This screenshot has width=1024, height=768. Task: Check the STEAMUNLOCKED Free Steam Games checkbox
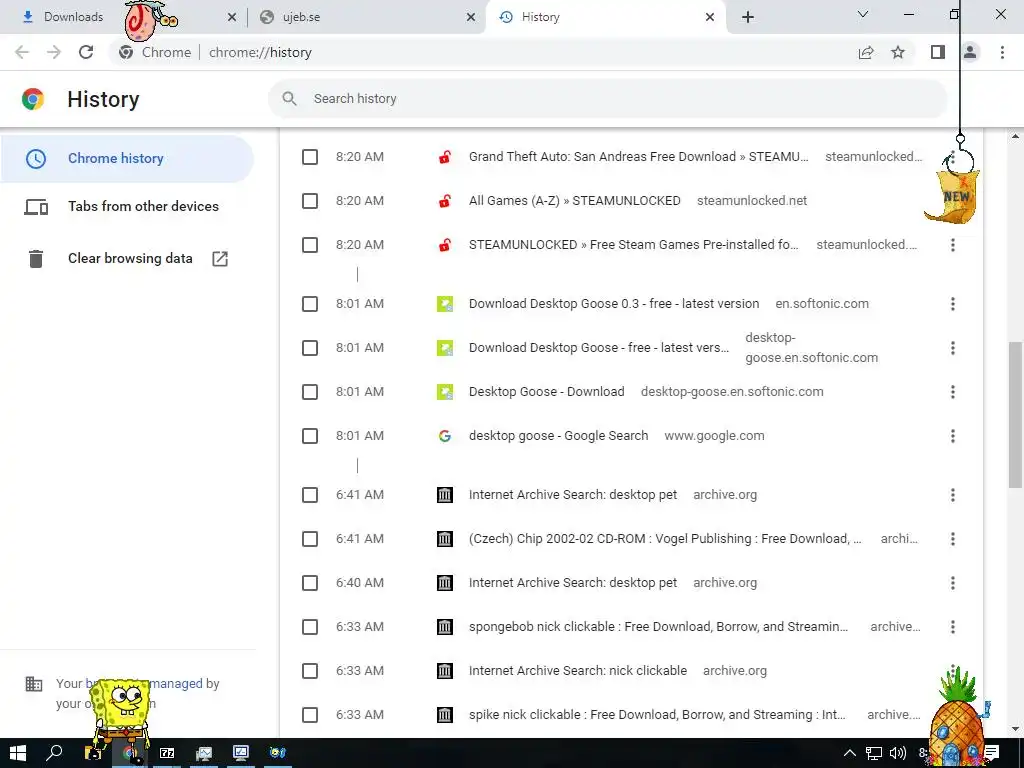pyautogui.click(x=310, y=245)
